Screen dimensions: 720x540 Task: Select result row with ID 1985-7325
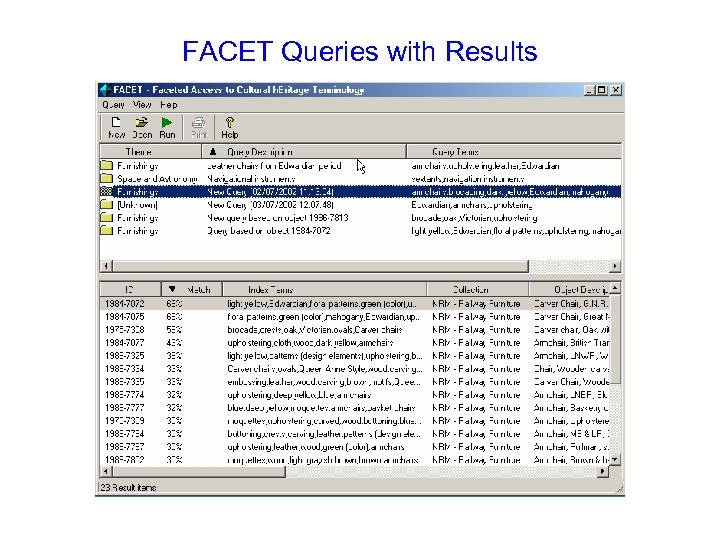tap(355, 355)
